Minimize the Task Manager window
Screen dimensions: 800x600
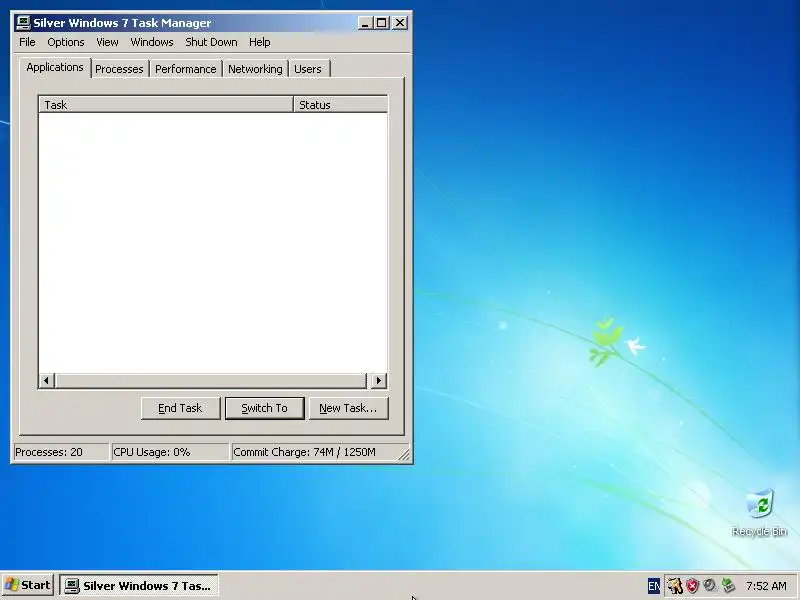click(365, 23)
